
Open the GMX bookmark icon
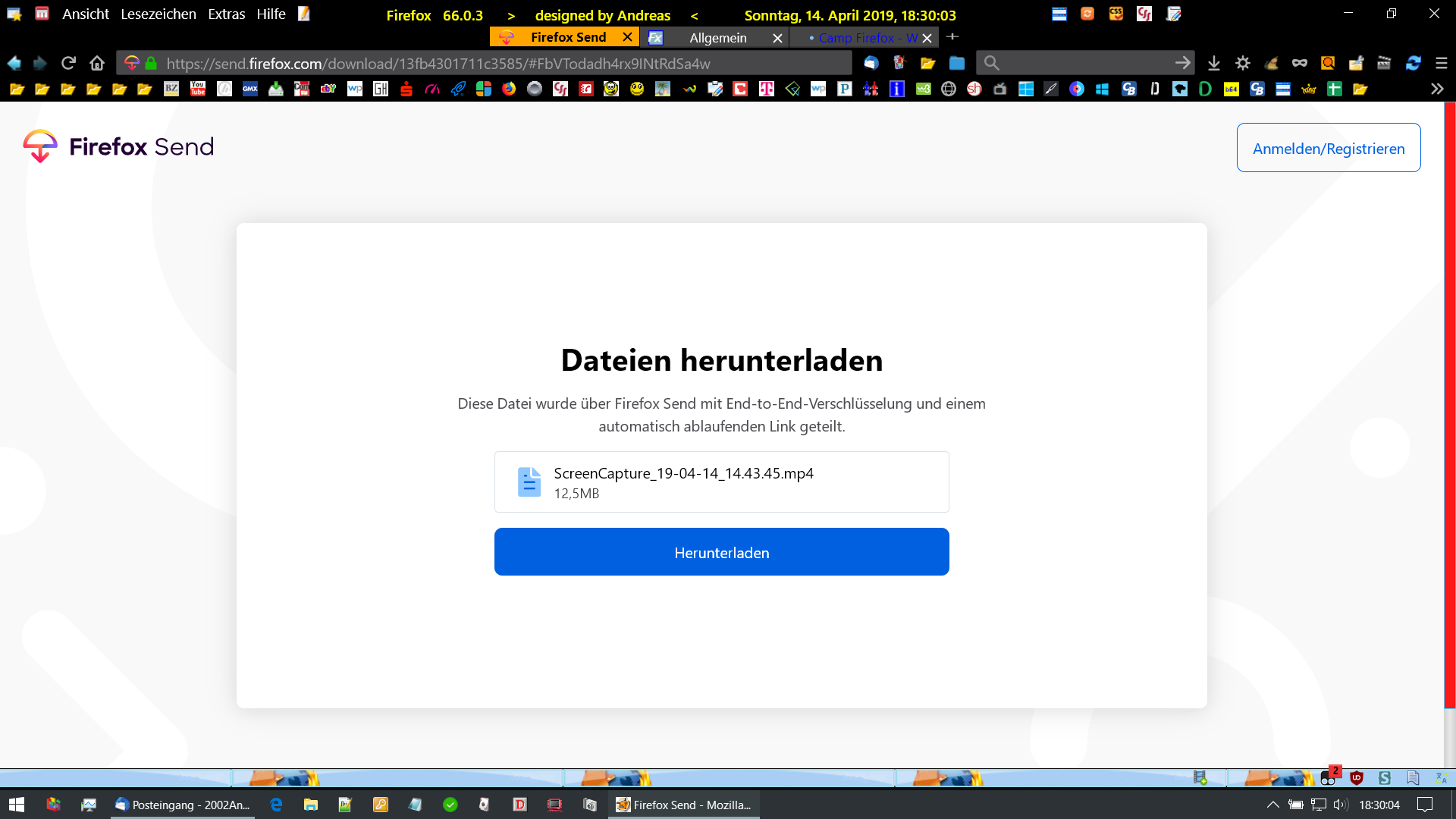(x=249, y=89)
